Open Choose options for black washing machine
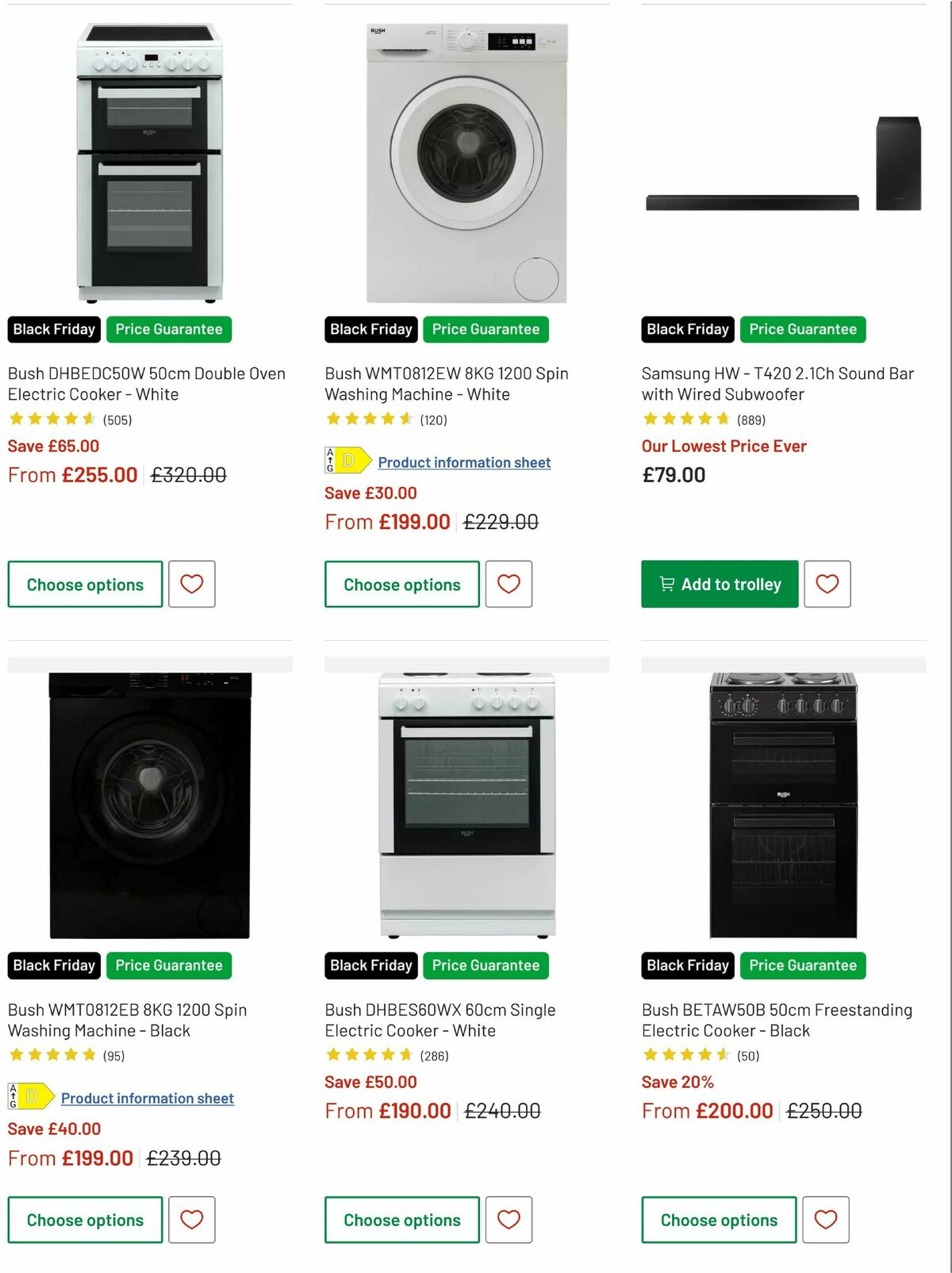Image resolution: width=952 pixels, height=1273 pixels. pos(85,1220)
